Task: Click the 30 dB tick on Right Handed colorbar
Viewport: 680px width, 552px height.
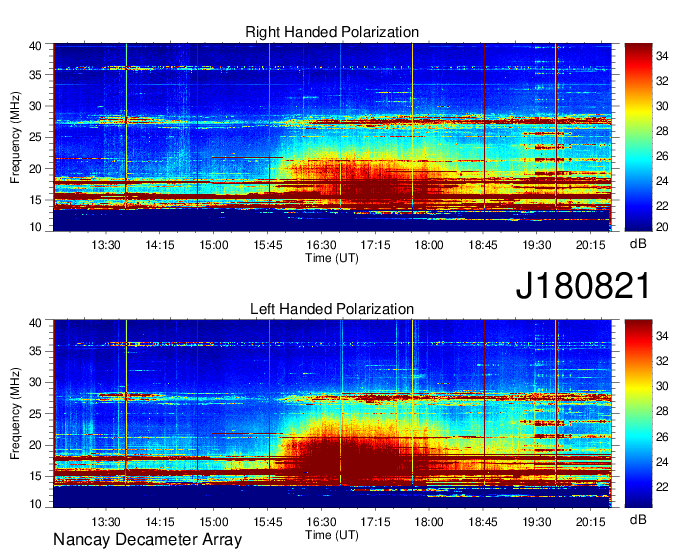Action: (662, 106)
